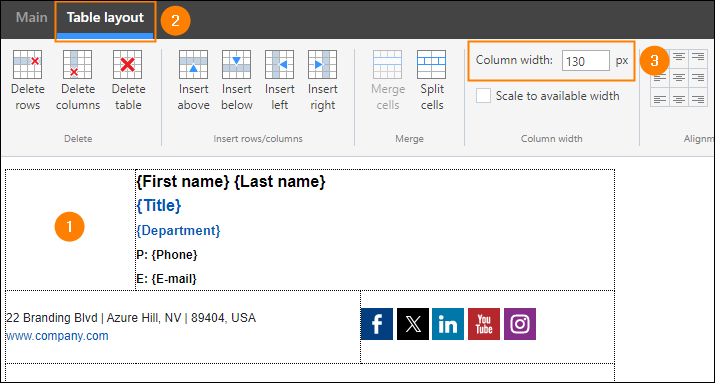Insert a row below
This screenshot has width=715, height=383.
pyautogui.click(x=237, y=65)
